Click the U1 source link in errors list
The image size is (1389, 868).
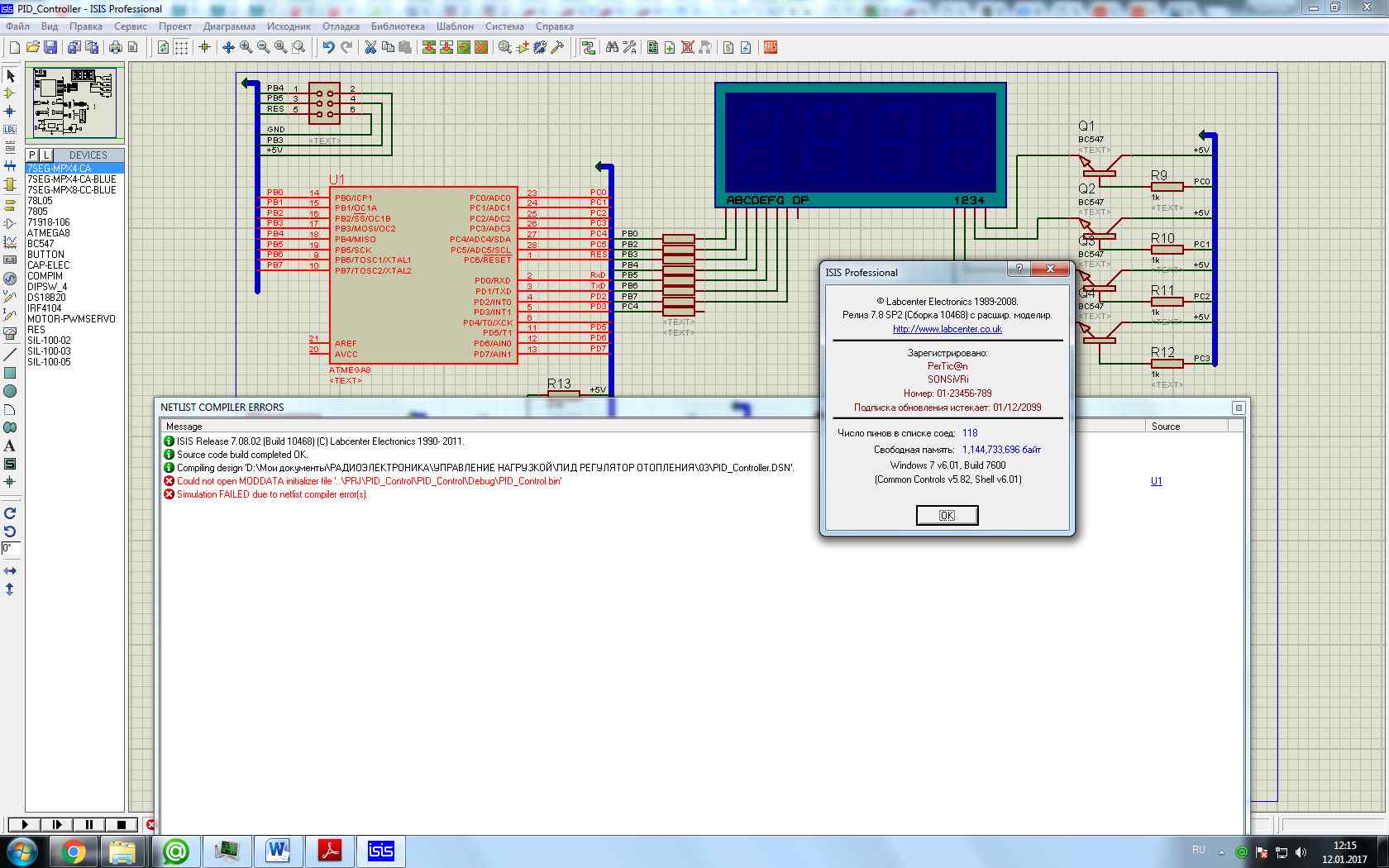pos(1156,481)
